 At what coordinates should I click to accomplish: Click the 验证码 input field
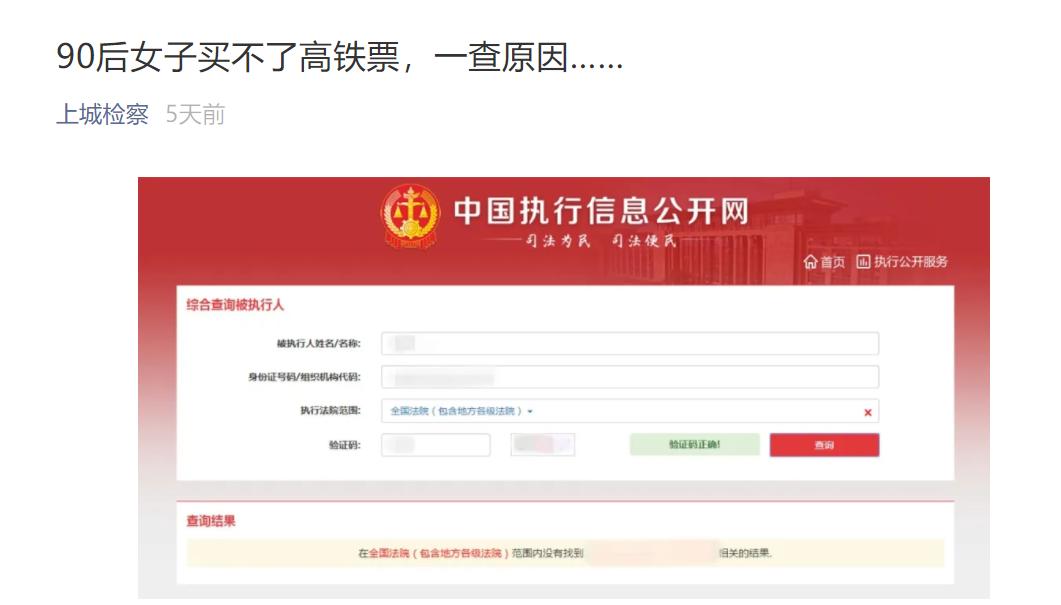(x=436, y=445)
